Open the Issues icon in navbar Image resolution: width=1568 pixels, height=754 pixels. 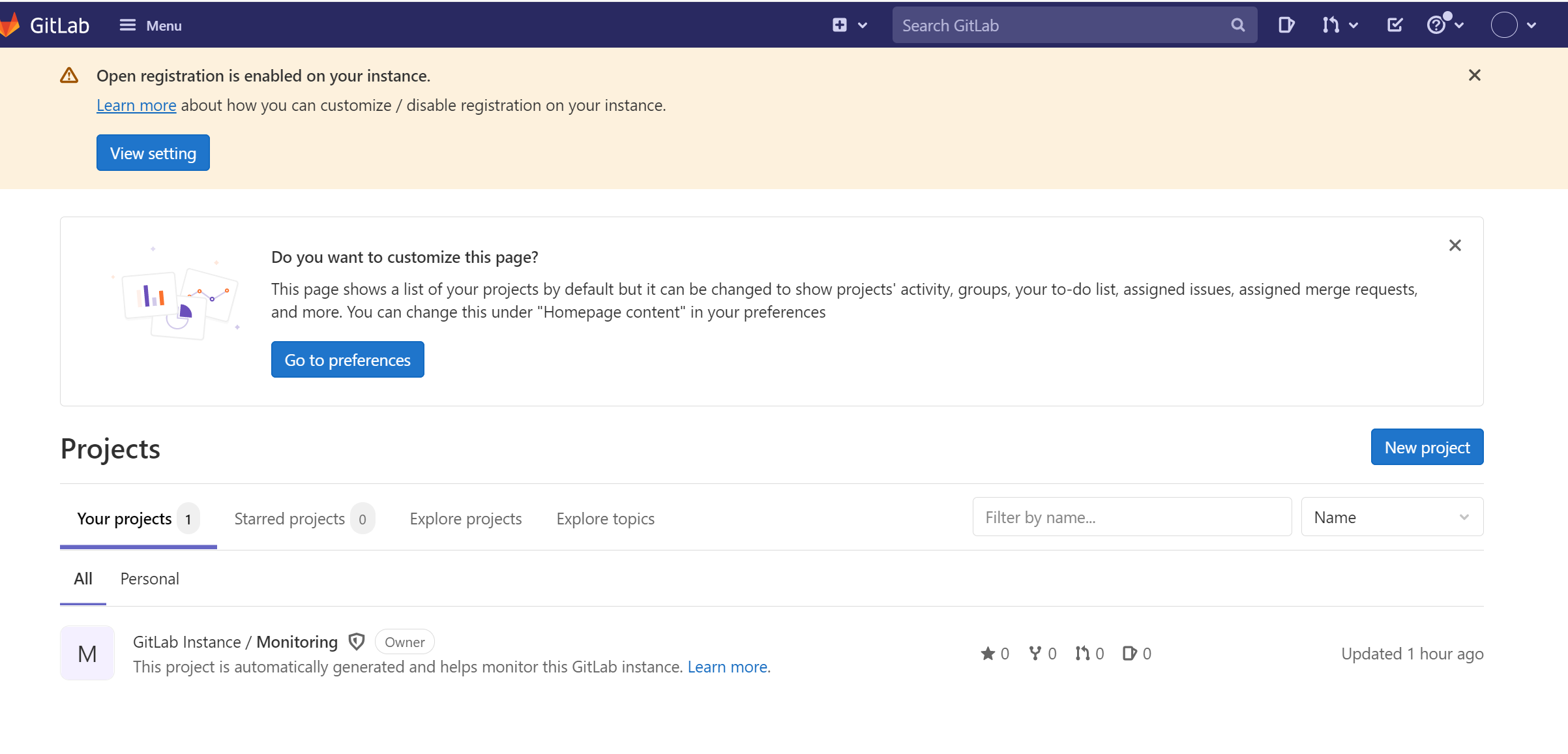point(1286,25)
